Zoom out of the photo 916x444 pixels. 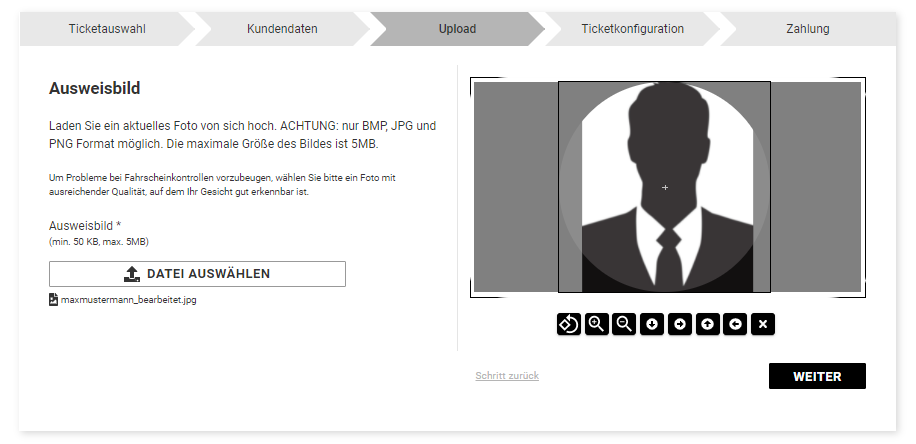click(x=624, y=324)
